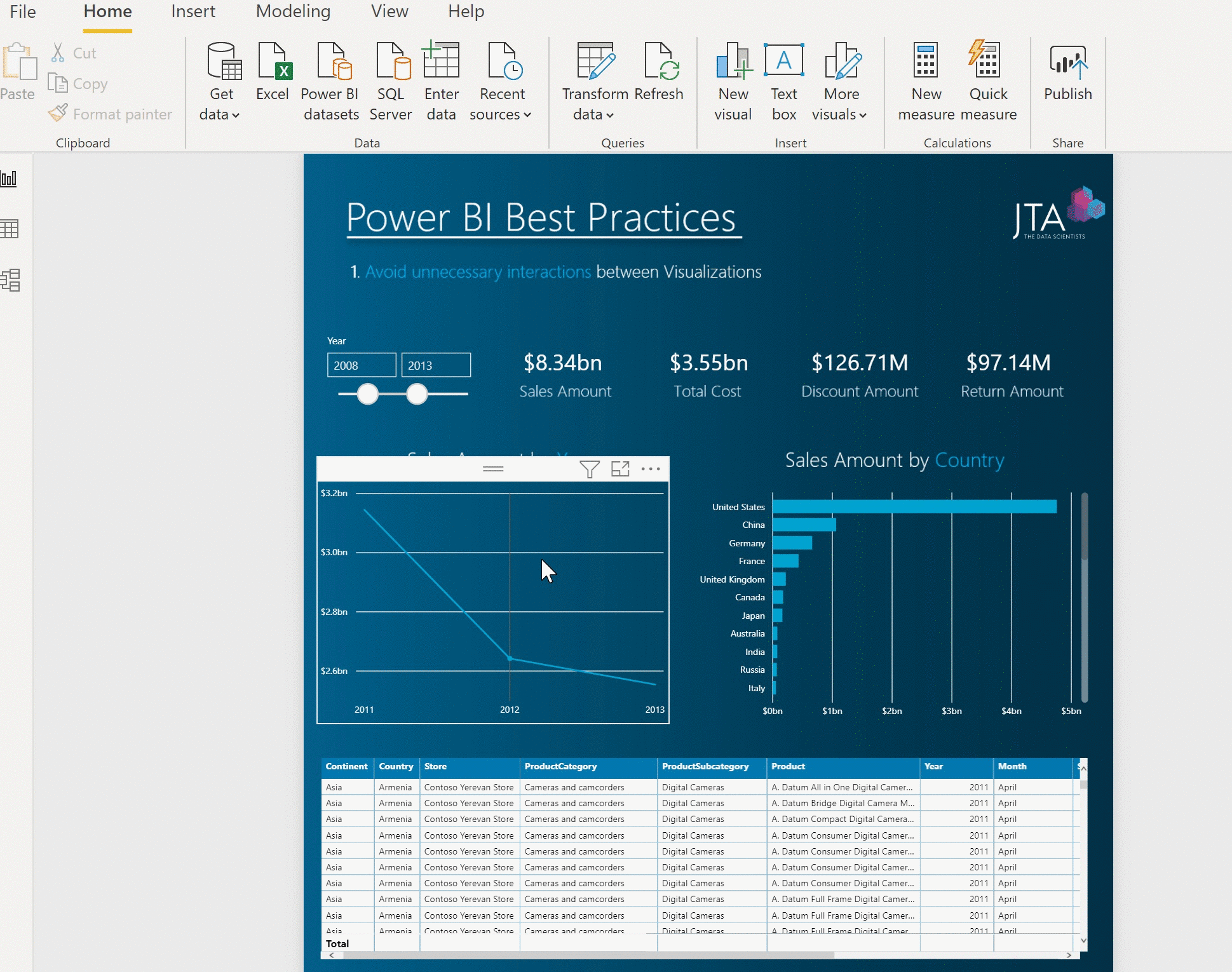This screenshot has height=972, width=1232.
Task: Click the line chart drag handle
Action: coord(493,469)
